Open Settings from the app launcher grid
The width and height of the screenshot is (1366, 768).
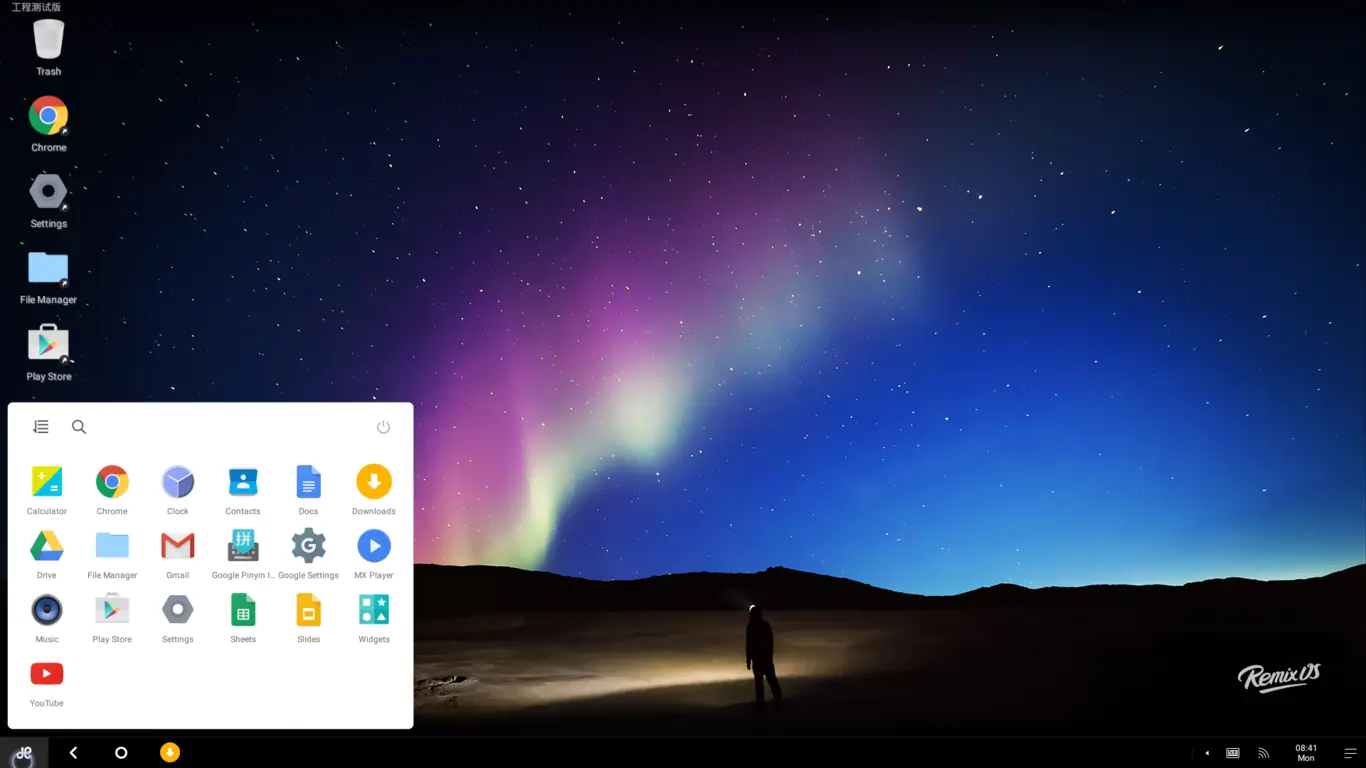(x=178, y=618)
